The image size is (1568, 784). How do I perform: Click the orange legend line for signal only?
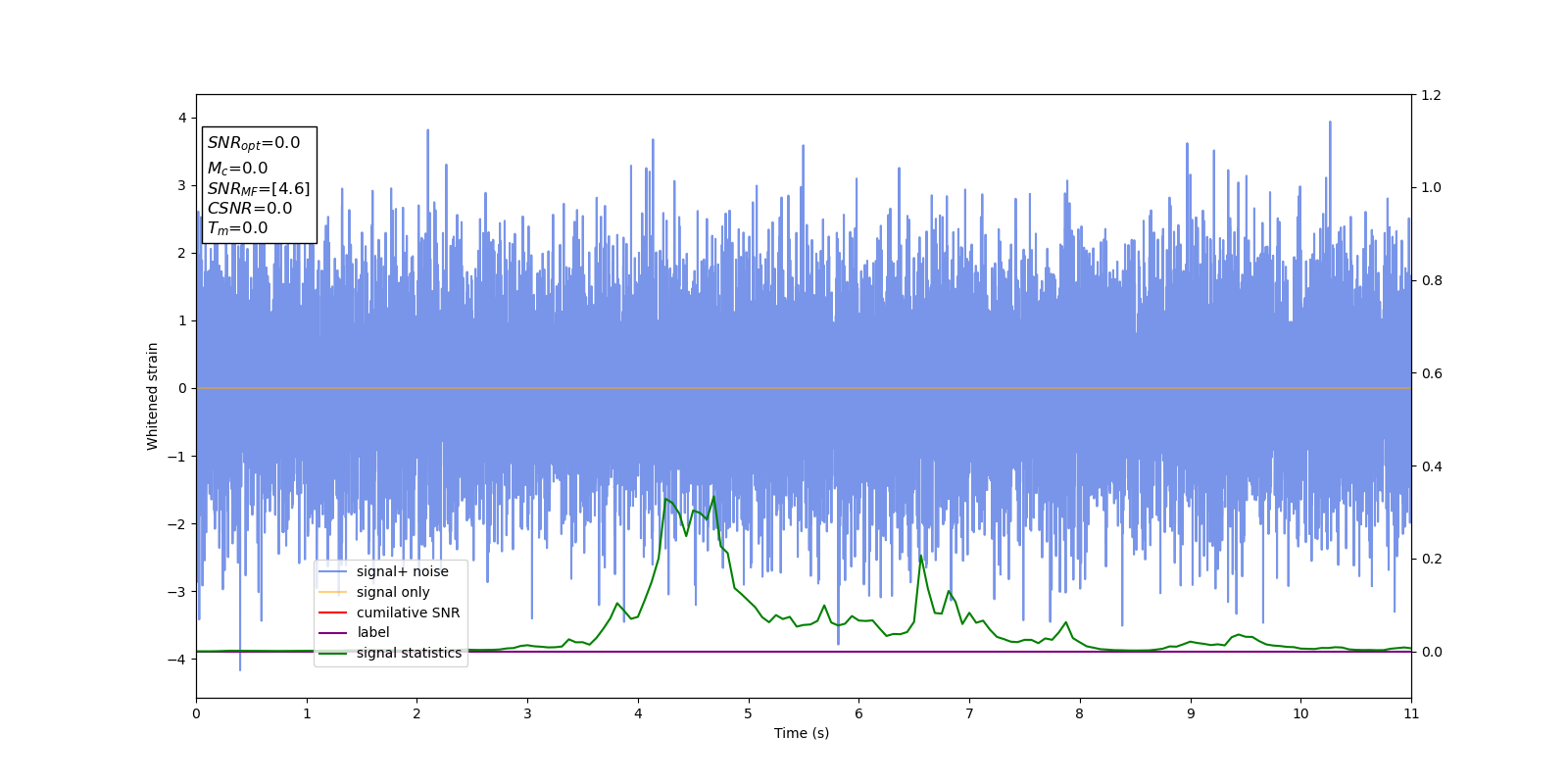click(333, 593)
